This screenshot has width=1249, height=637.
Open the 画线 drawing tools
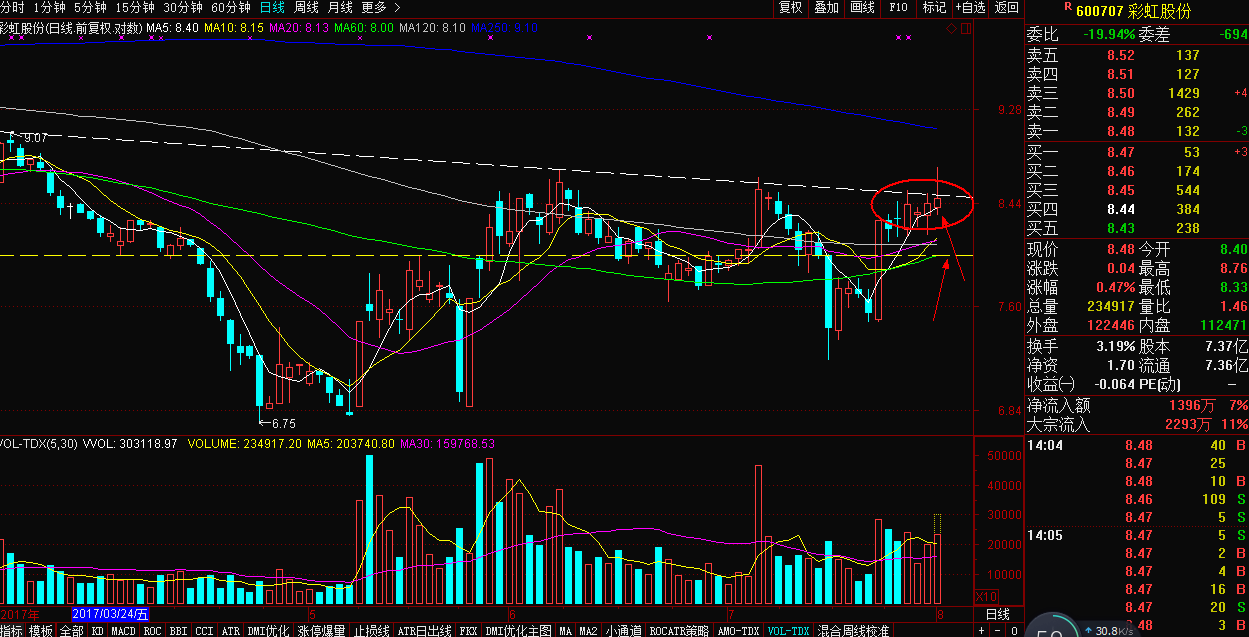[x=862, y=7]
